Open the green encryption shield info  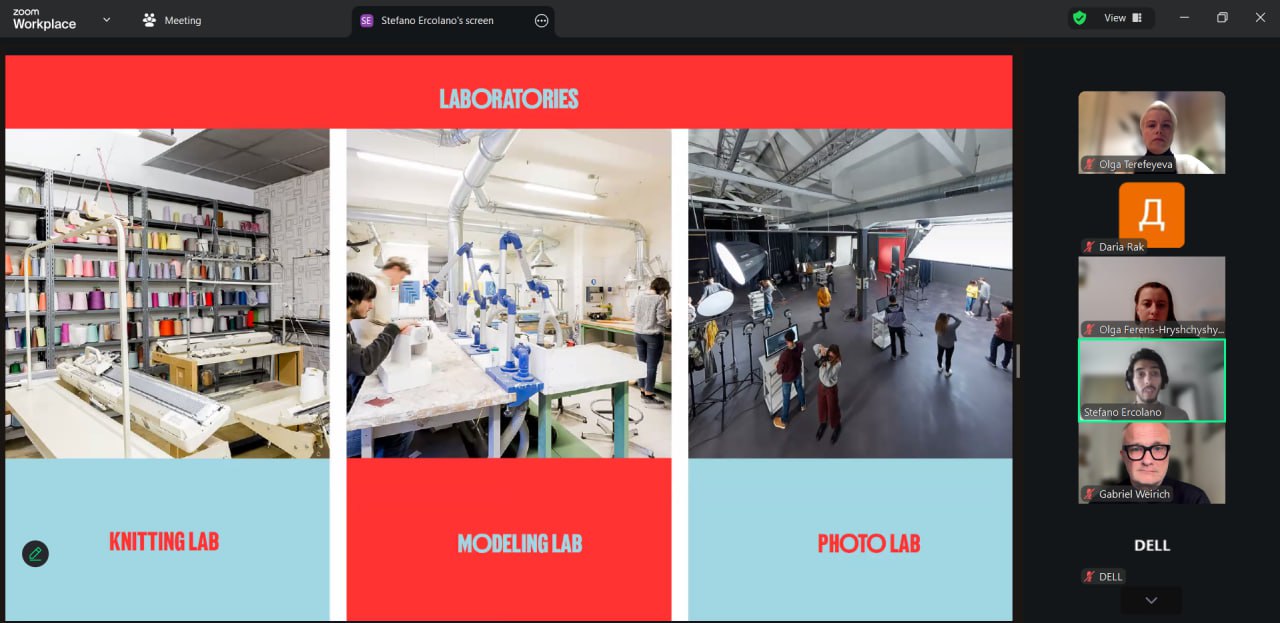(1079, 18)
